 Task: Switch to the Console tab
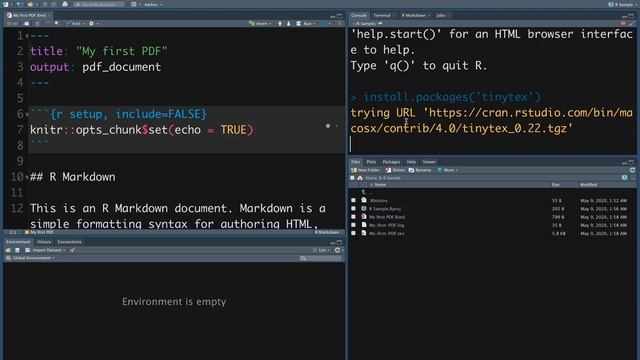pos(359,16)
